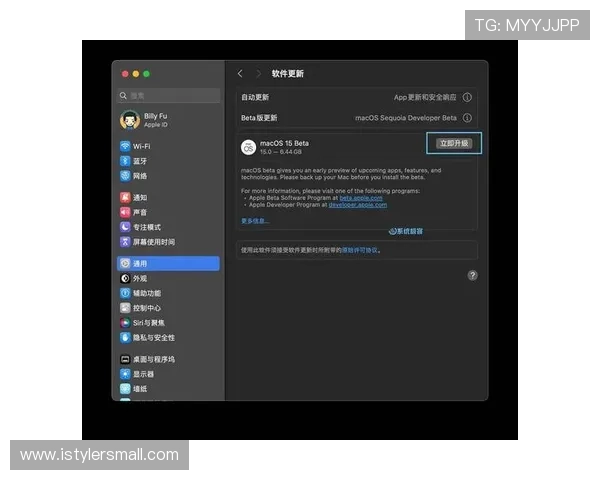Viewport: 600px width, 480px height.
Task: Go forward with the right chevron
Action: (x=258, y=73)
